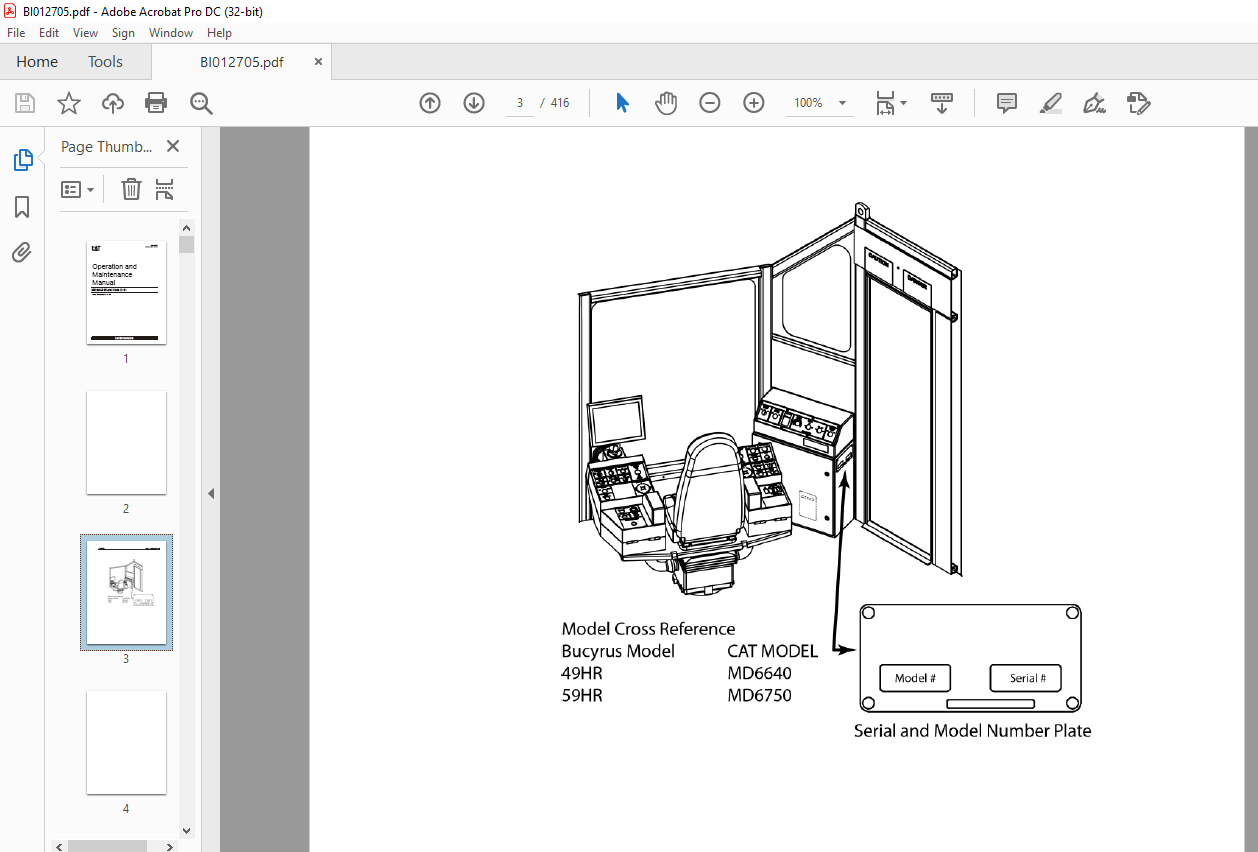Screen dimensions: 1258x852
Task: Open the Help menu
Action: (x=219, y=33)
